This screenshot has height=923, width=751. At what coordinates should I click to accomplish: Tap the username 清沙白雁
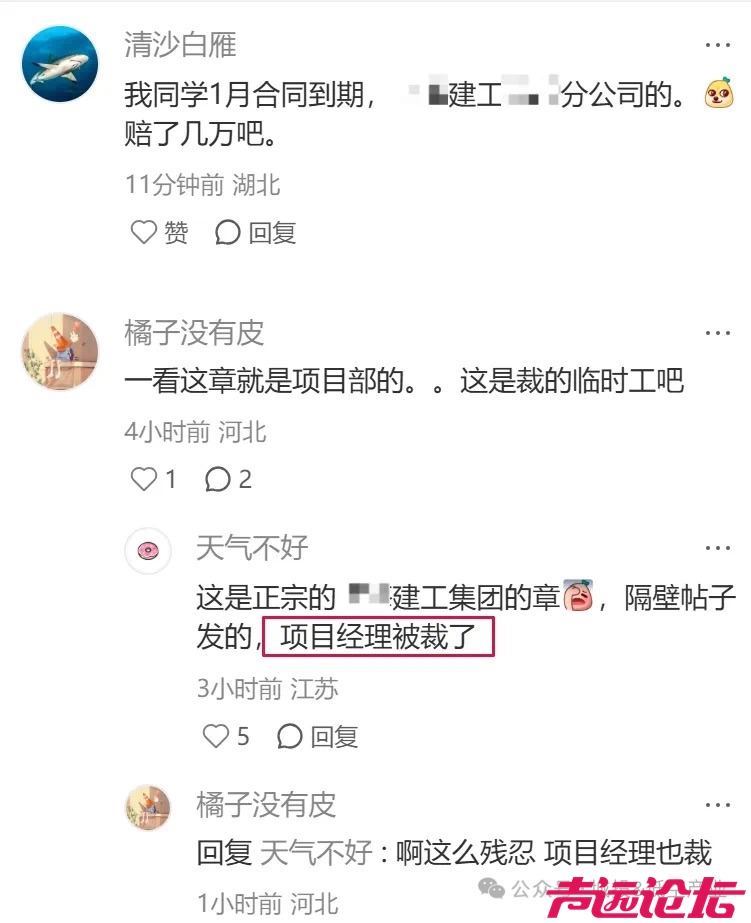(x=180, y=45)
